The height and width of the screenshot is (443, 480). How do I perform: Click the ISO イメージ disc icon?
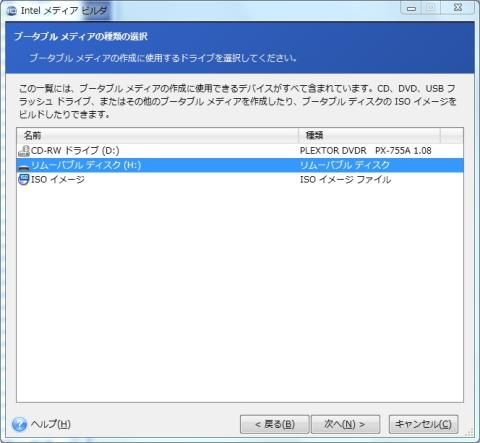tap(24, 179)
